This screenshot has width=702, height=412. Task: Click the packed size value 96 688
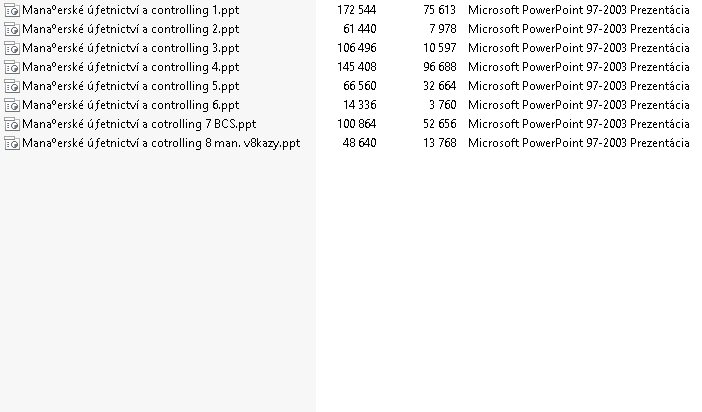440,67
